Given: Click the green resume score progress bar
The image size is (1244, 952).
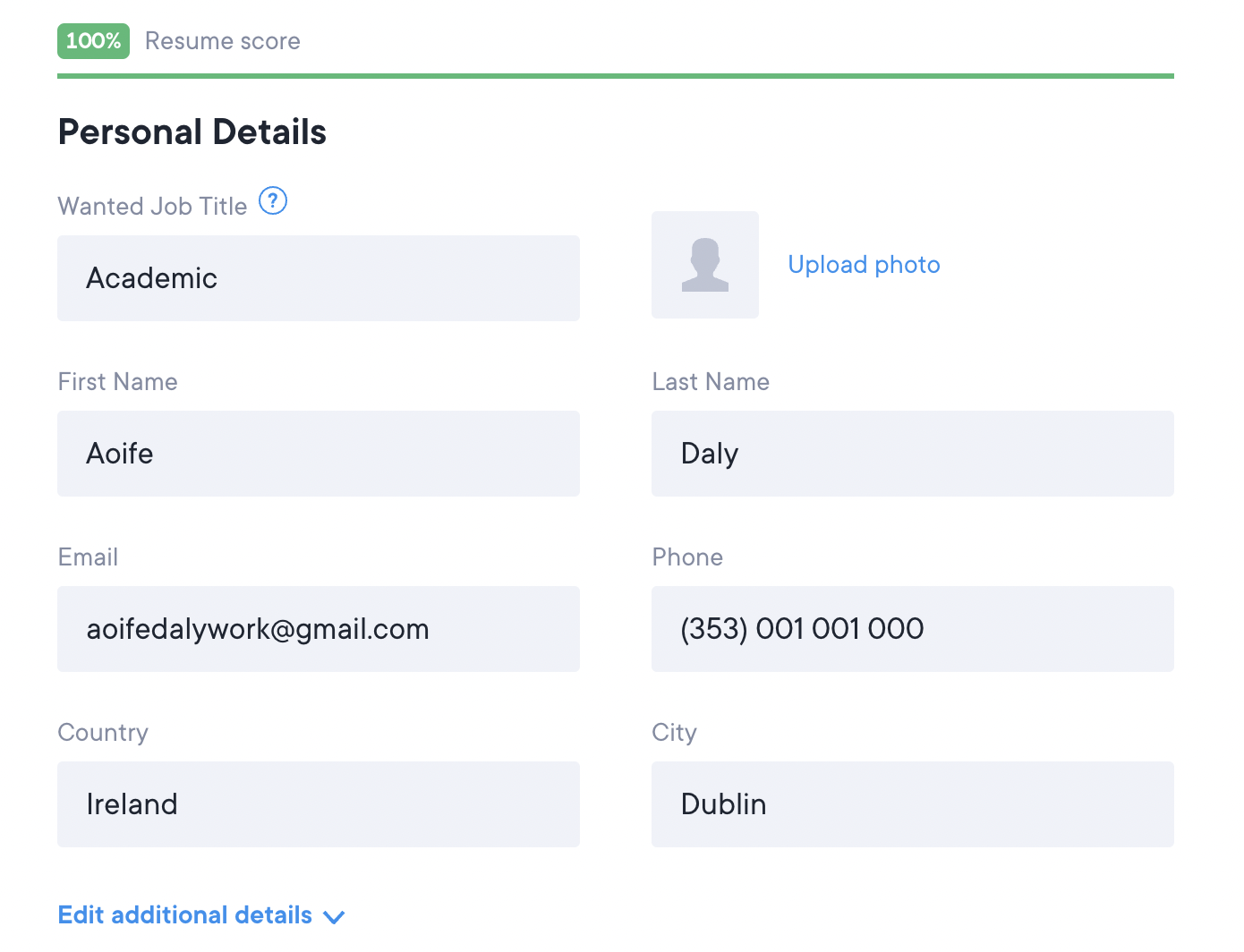Looking at the screenshot, I should [x=616, y=76].
